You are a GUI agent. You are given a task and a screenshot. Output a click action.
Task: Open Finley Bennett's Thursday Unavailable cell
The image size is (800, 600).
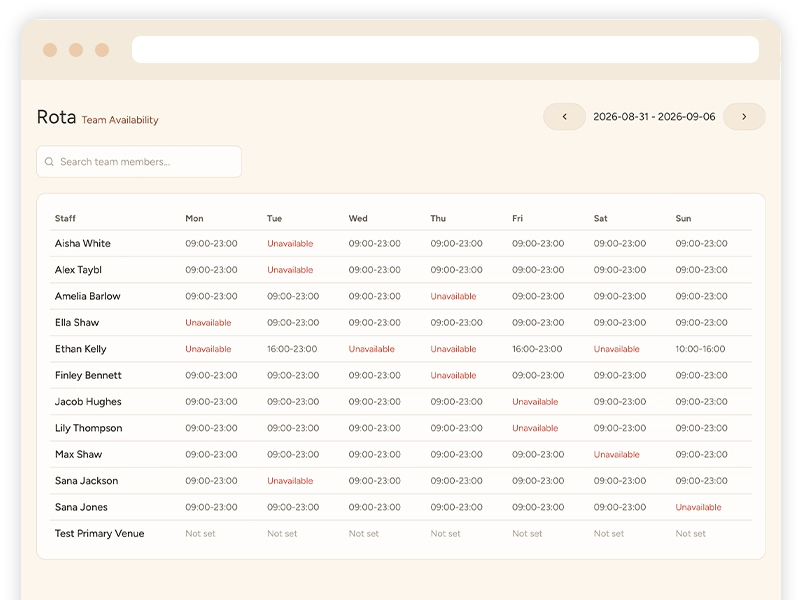pyautogui.click(x=453, y=376)
